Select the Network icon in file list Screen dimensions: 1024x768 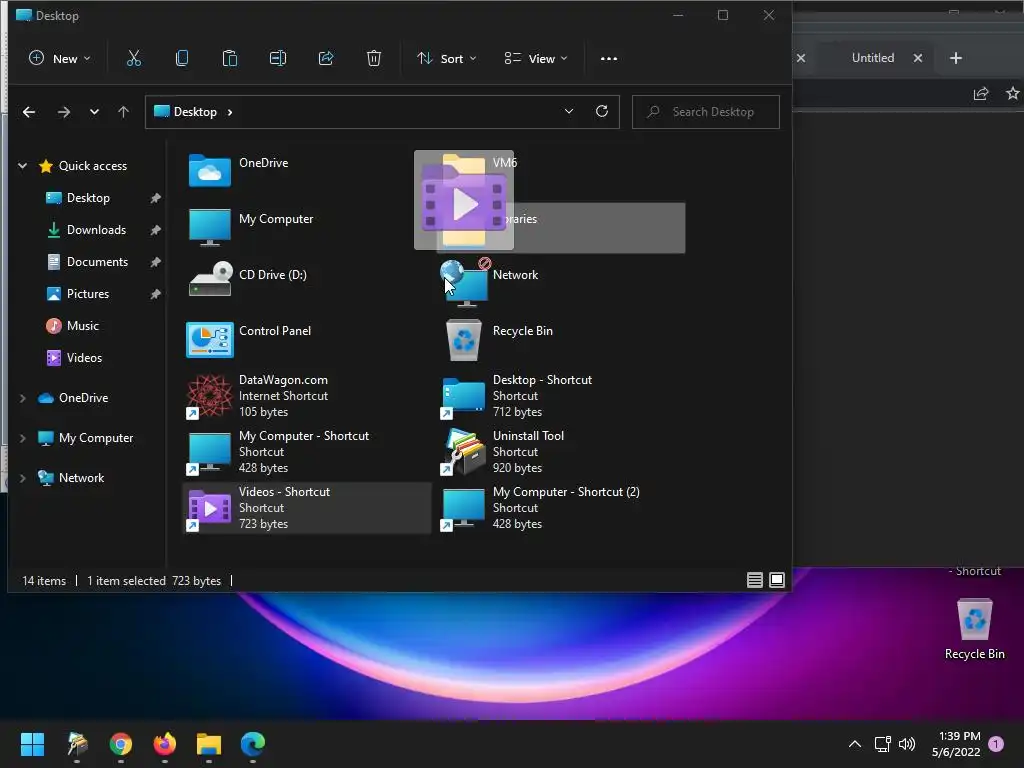(464, 283)
